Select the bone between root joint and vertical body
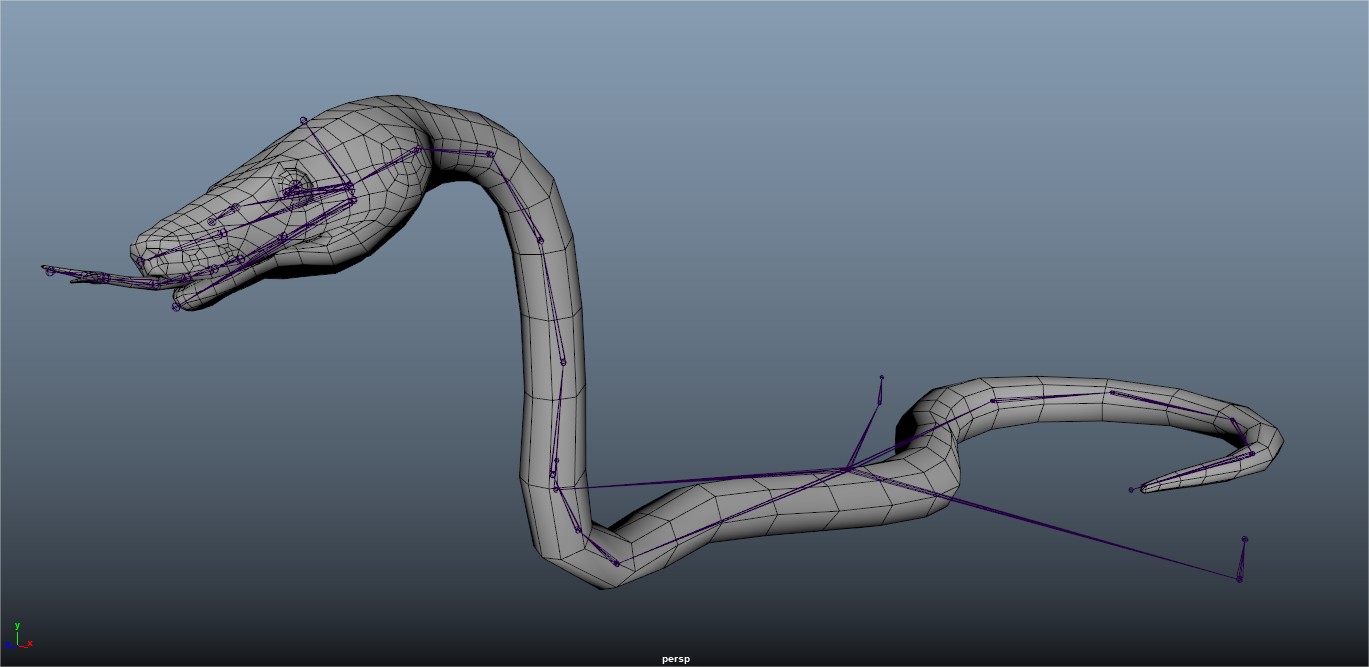 [x=700, y=478]
